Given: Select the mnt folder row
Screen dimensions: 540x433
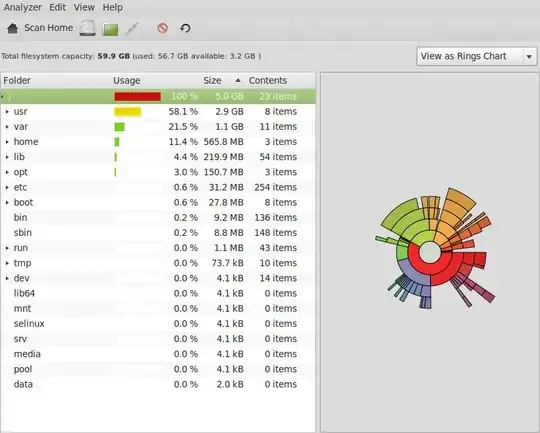Looking at the screenshot, I should pos(158,309).
